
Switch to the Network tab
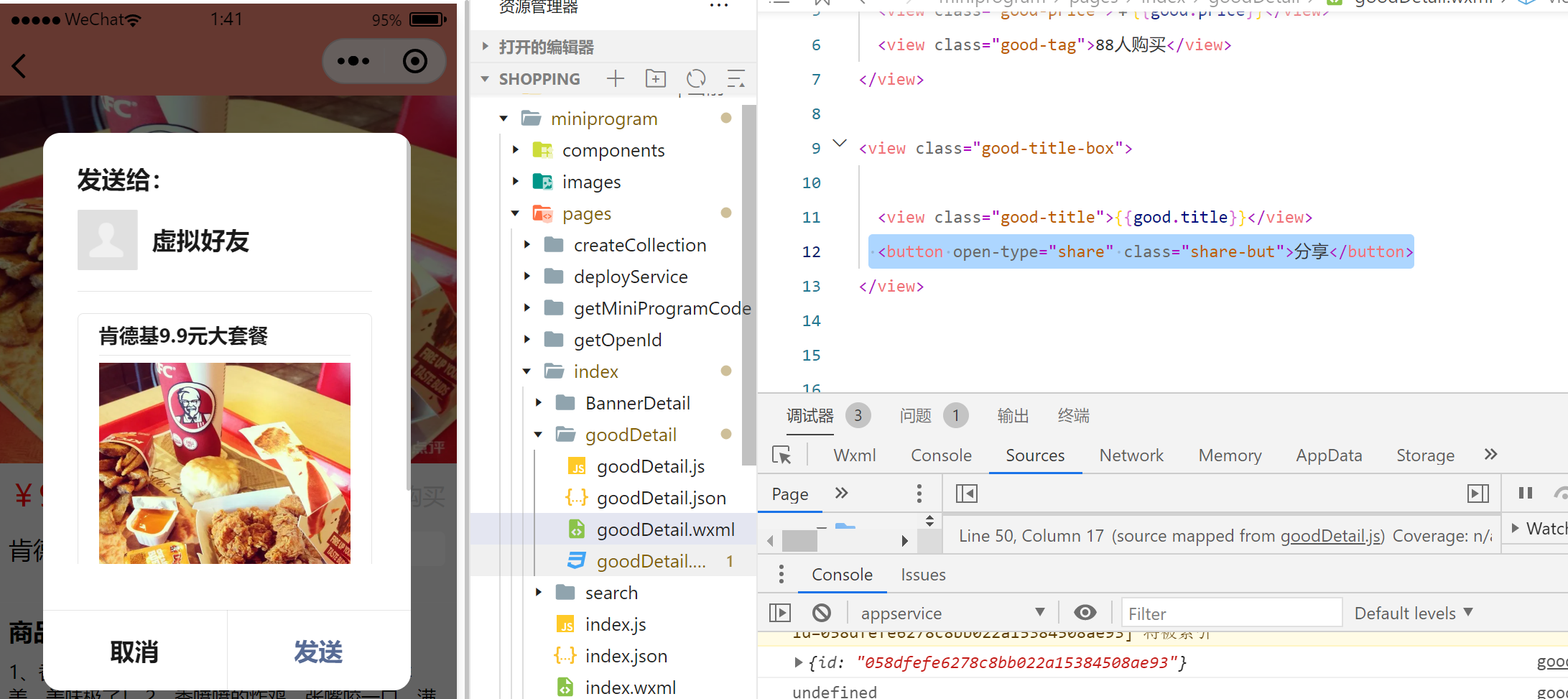click(x=1131, y=455)
